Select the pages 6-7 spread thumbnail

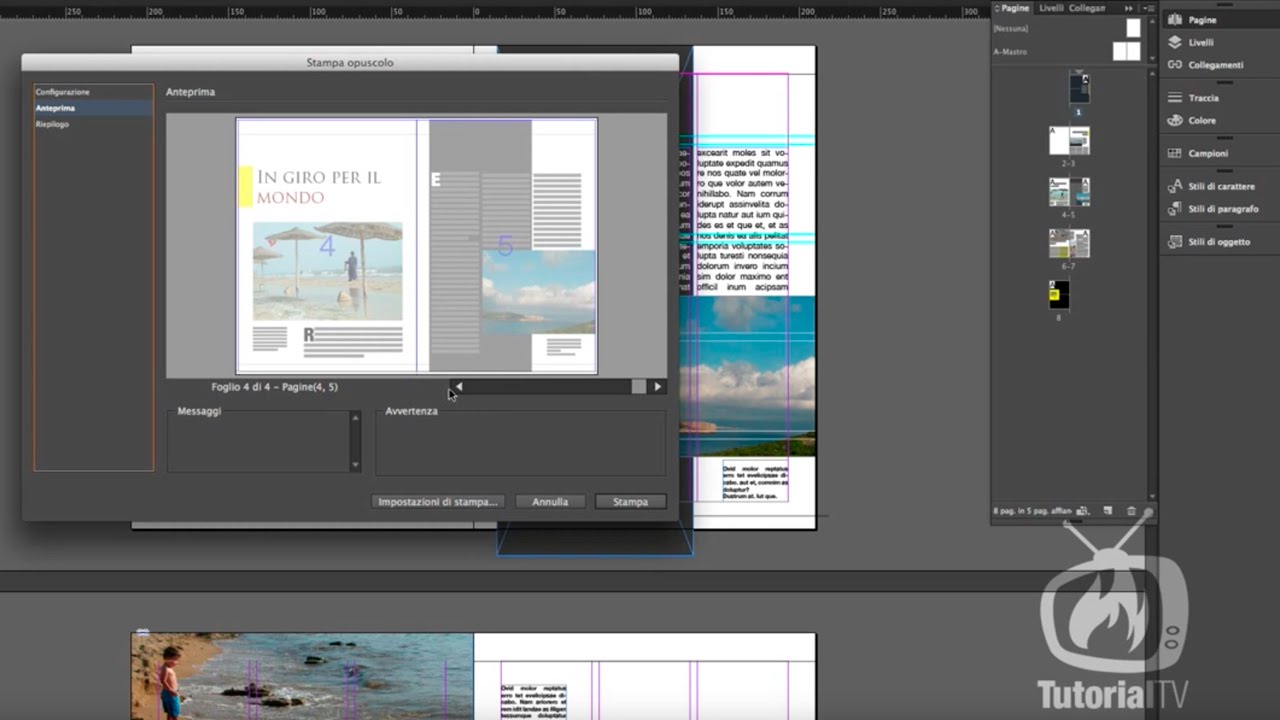1069,244
